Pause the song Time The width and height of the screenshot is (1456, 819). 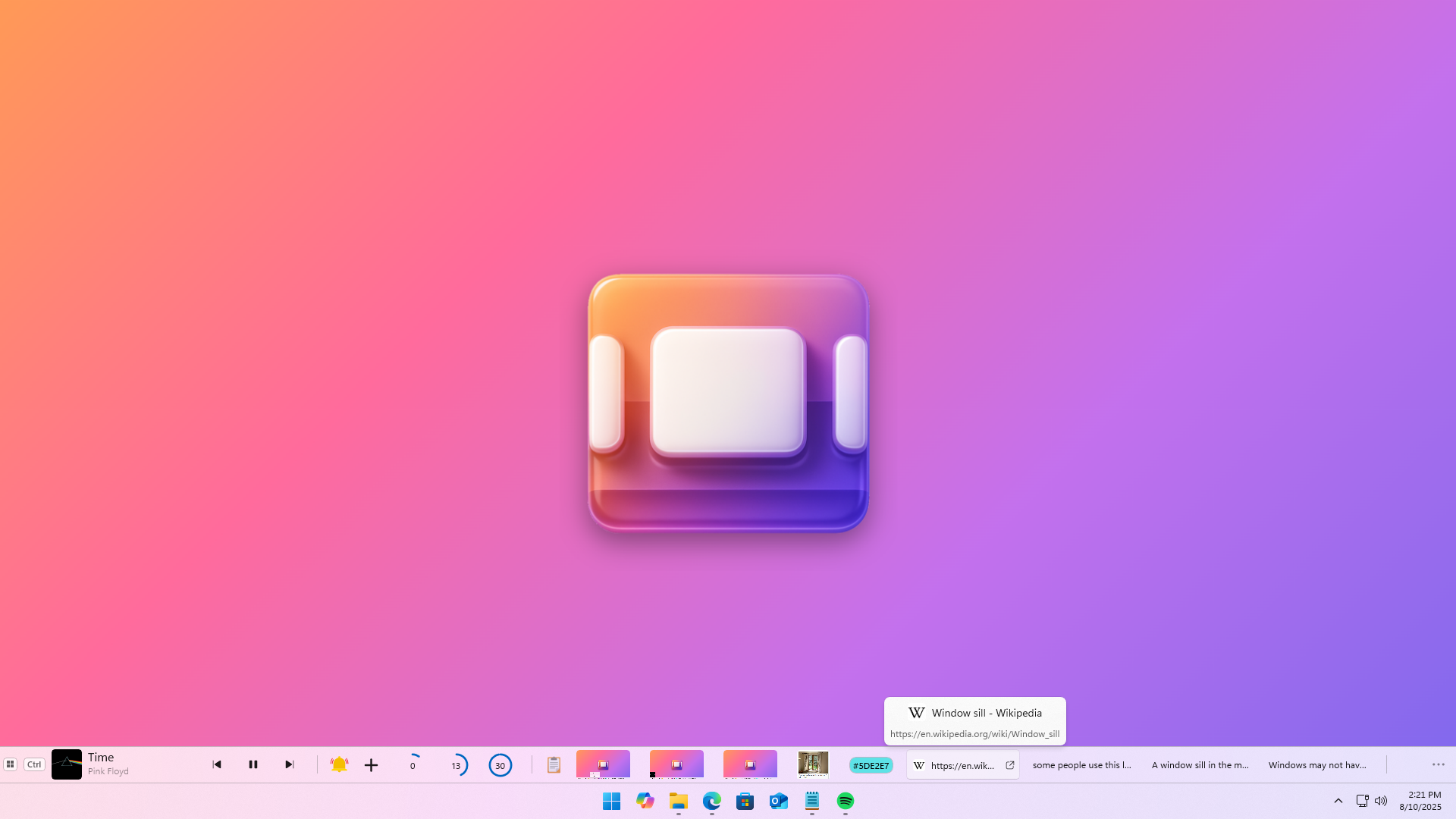(x=253, y=764)
